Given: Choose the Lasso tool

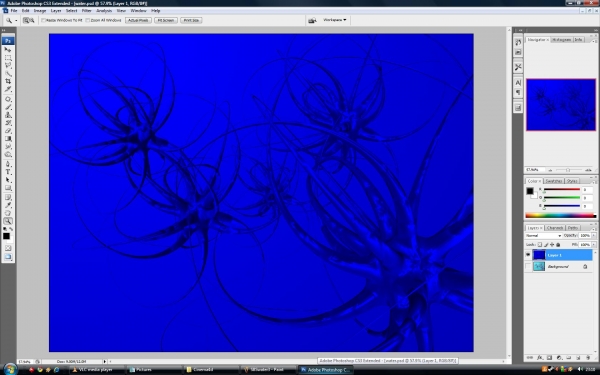Looking at the screenshot, I should tap(8, 65).
